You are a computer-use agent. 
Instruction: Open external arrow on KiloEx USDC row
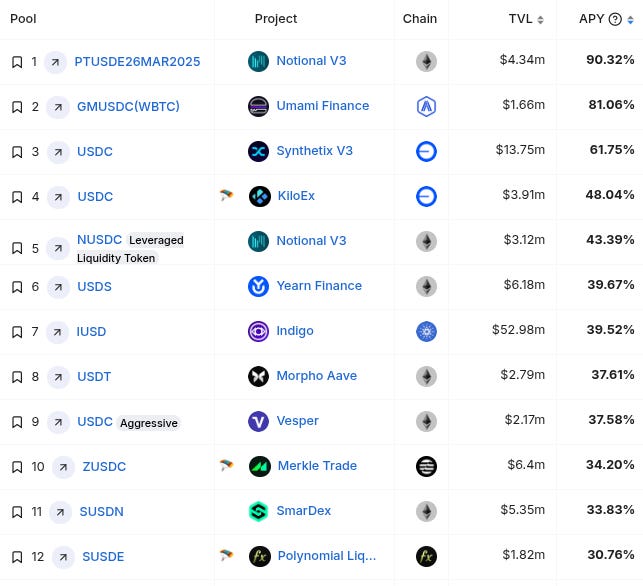(58, 197)
